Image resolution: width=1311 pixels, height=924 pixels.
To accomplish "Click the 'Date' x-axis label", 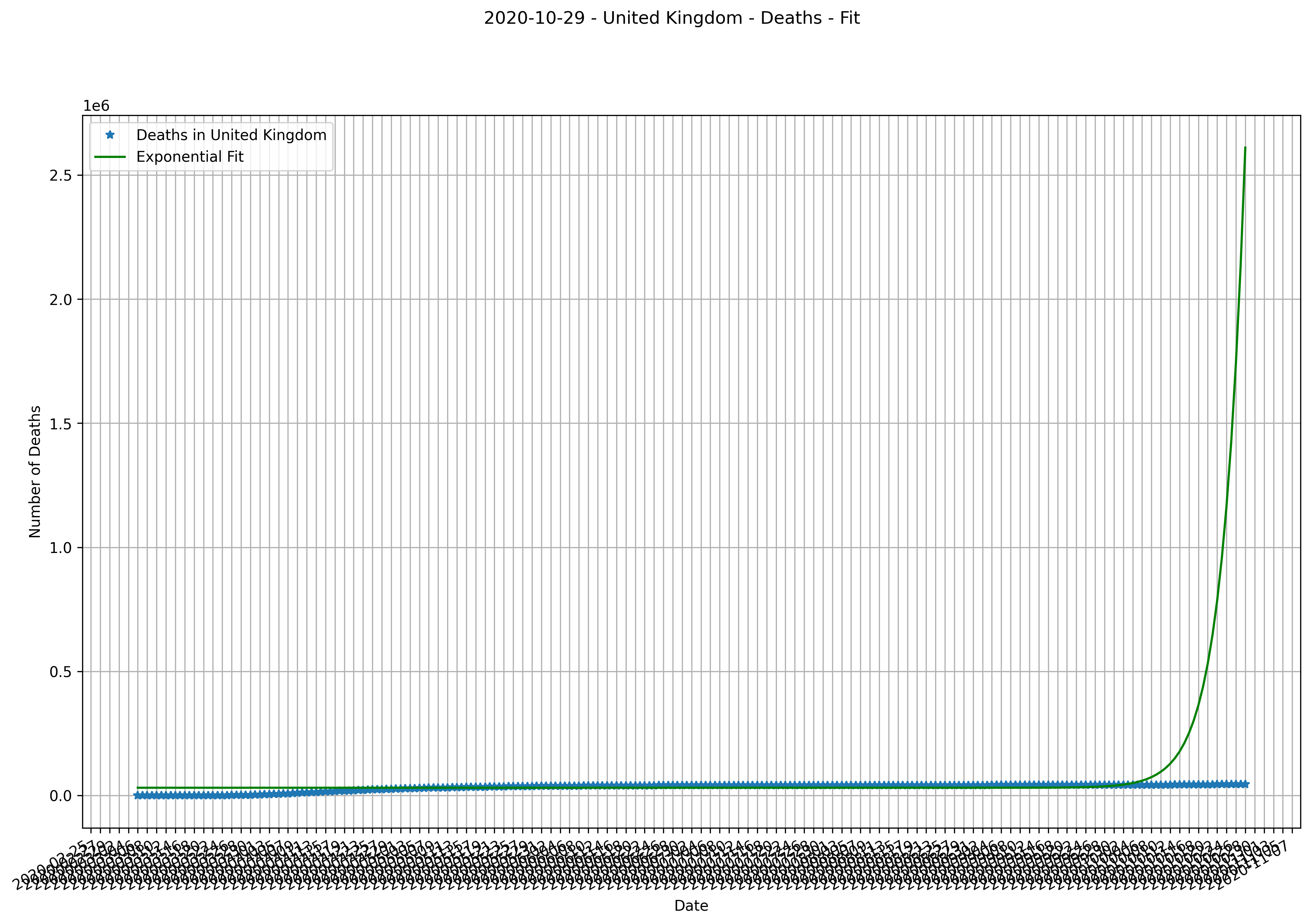I will pyautogui.click(x=691, y=906).
